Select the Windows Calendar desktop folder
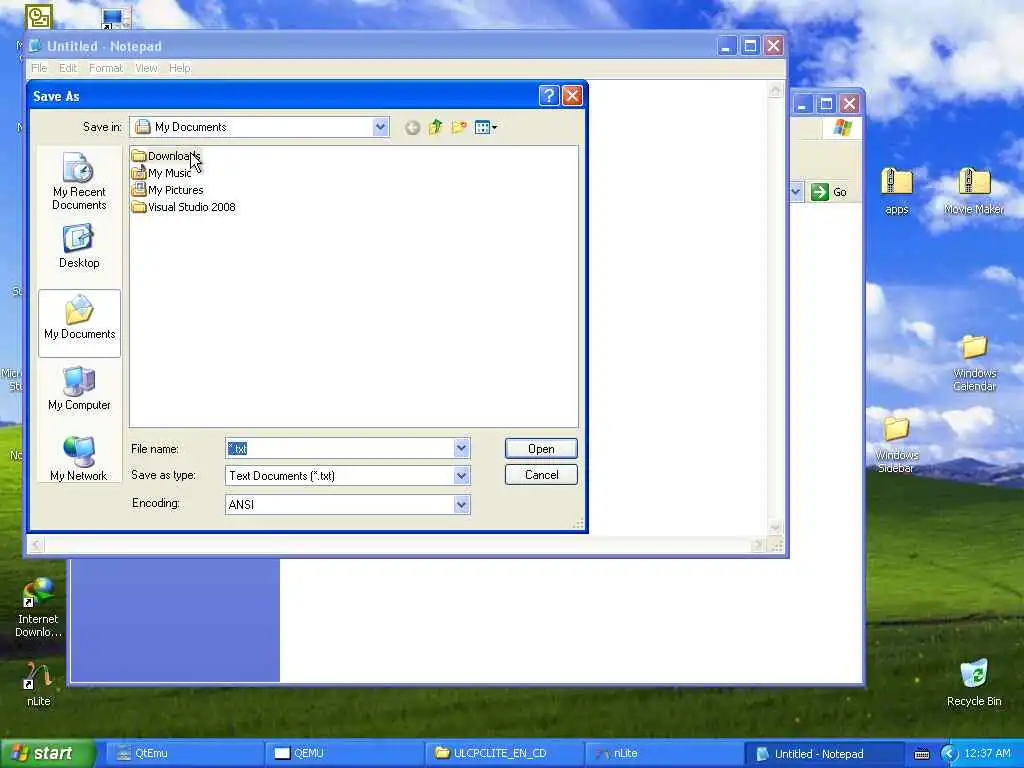 click(x=974, y=362)
